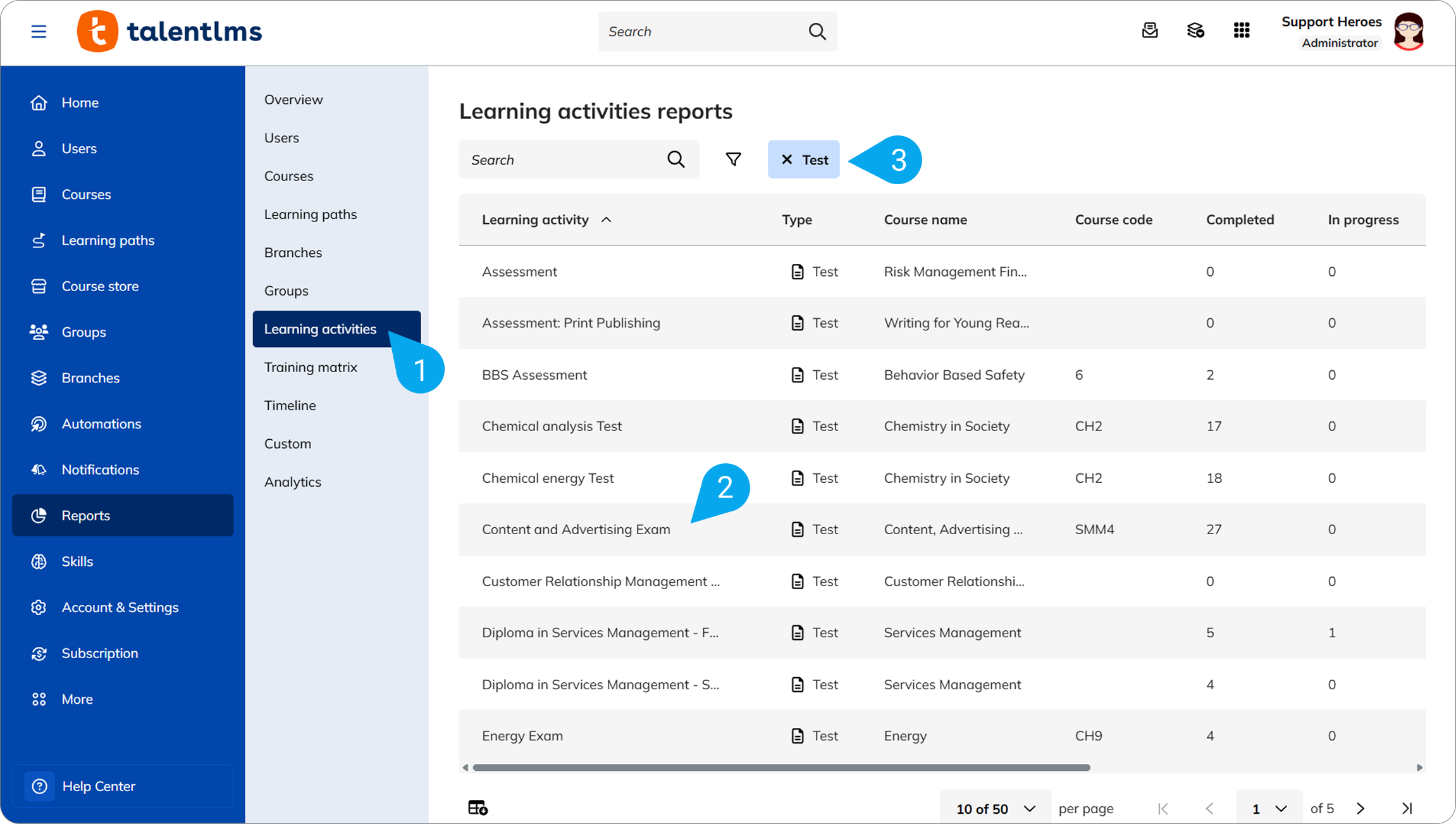Open the Support Heroes profile menu
This screenshot has width=1456, height=824.
pos(1353,31)
